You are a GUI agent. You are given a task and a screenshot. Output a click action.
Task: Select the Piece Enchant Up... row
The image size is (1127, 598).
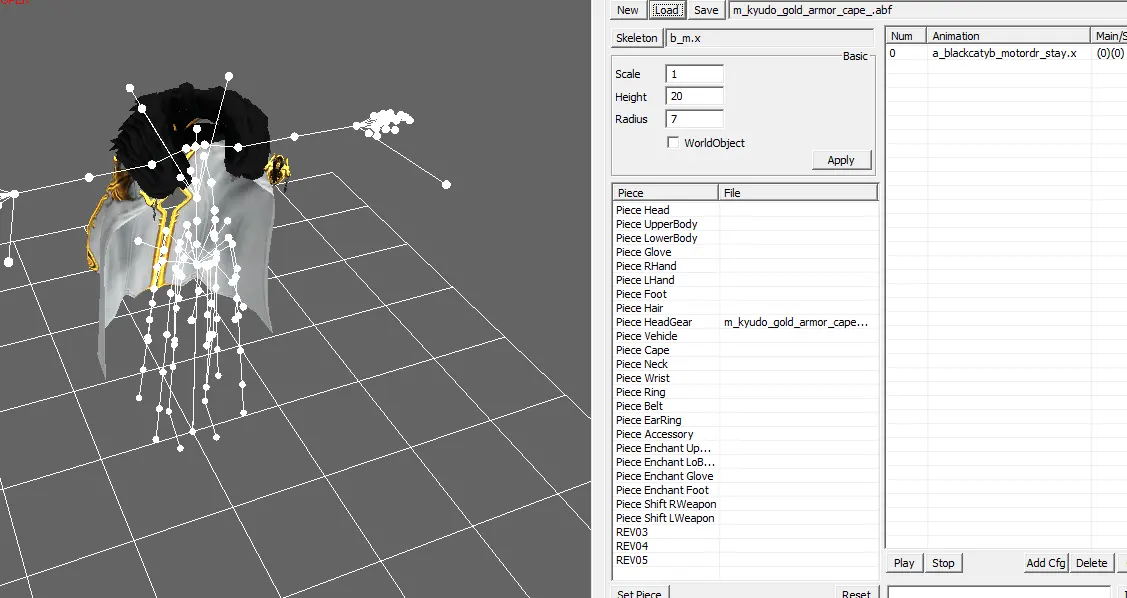tap(745, 448)
